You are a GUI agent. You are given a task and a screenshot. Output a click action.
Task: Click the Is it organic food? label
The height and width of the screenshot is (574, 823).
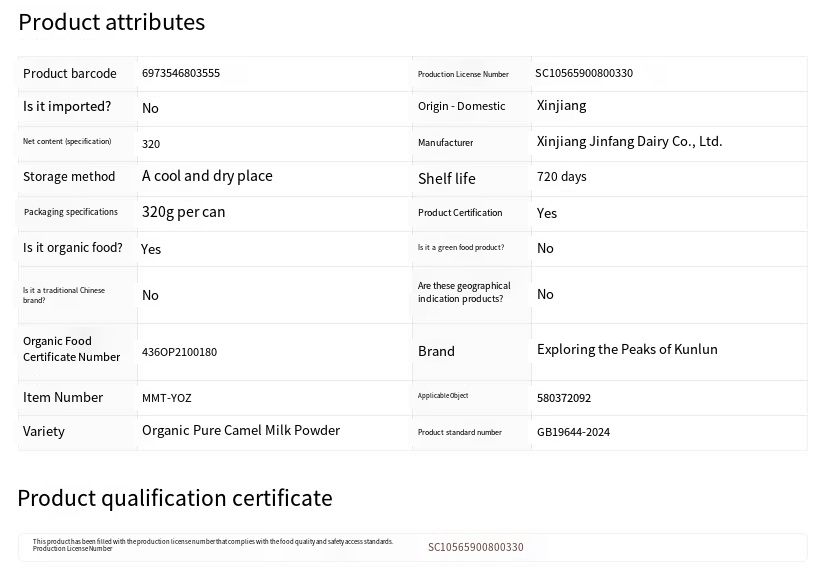click(x=73, y=248)
